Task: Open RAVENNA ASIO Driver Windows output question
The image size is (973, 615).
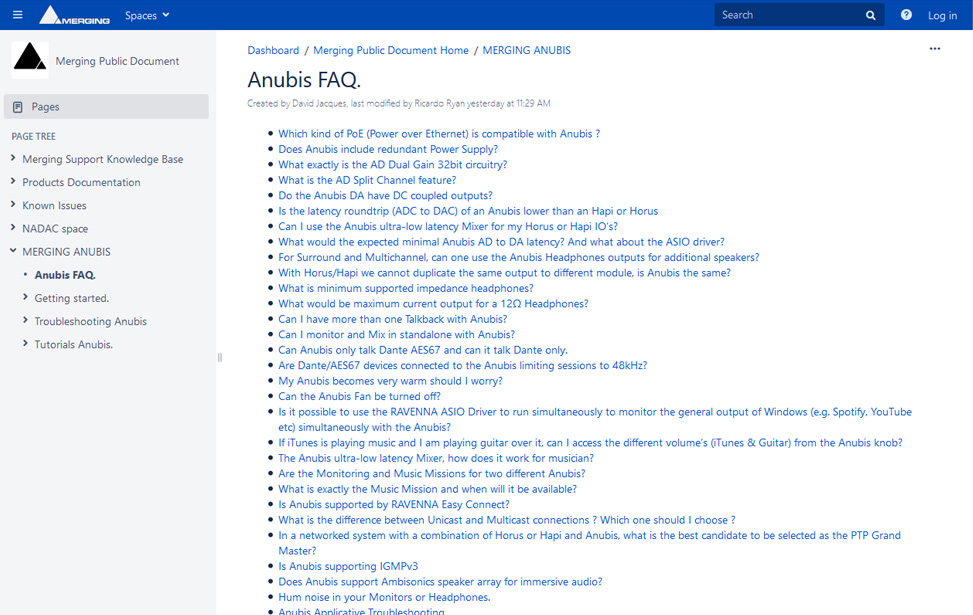Action: pos(595,420)
